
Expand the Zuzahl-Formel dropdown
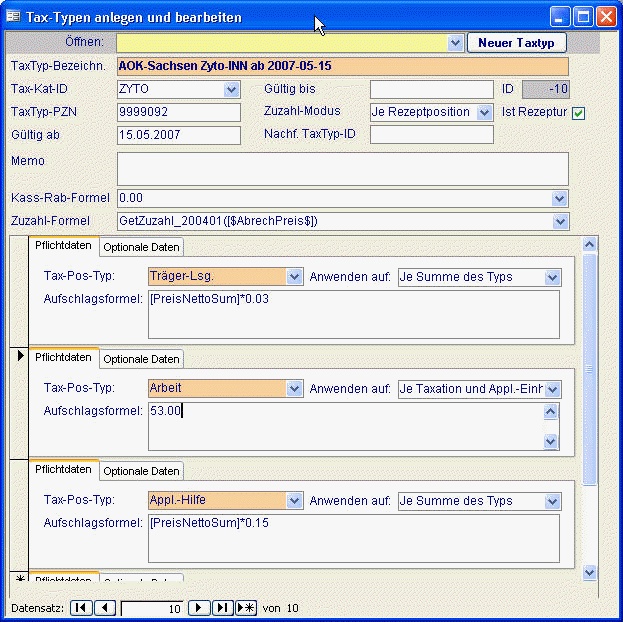coord(560,221)
